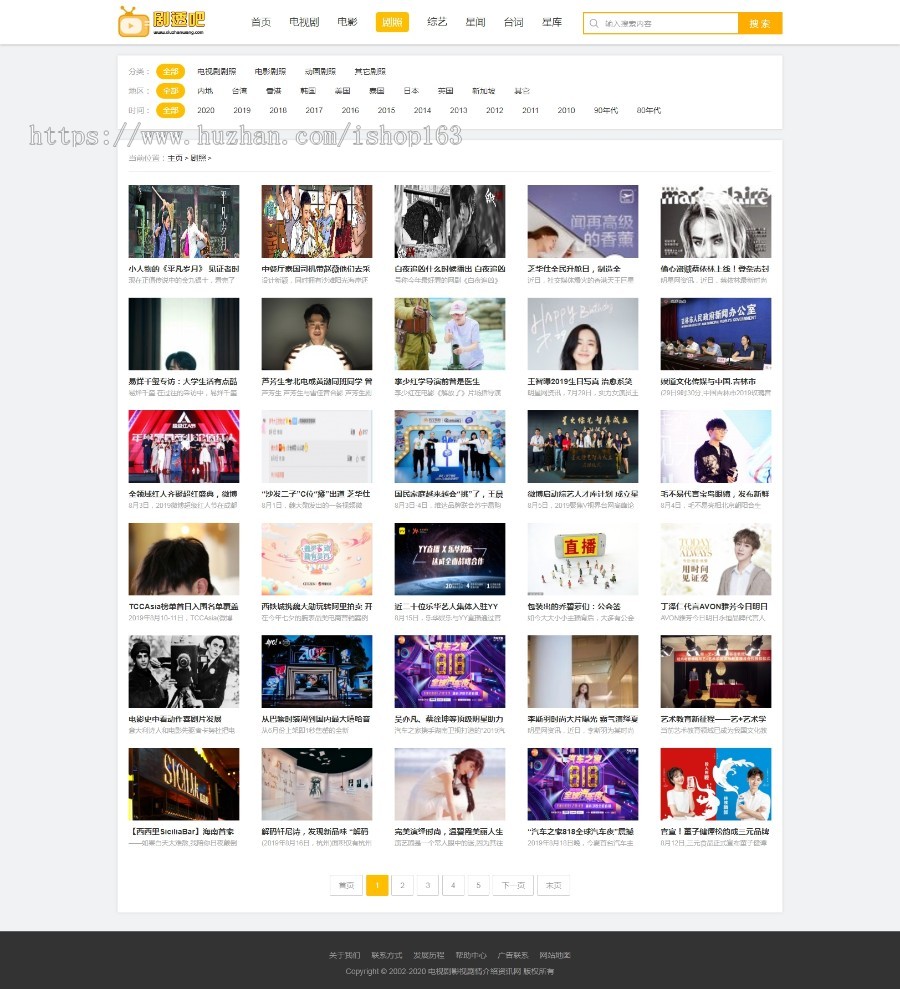
Task: Open 关于我们 link in footer
Action: click(344, 955)
